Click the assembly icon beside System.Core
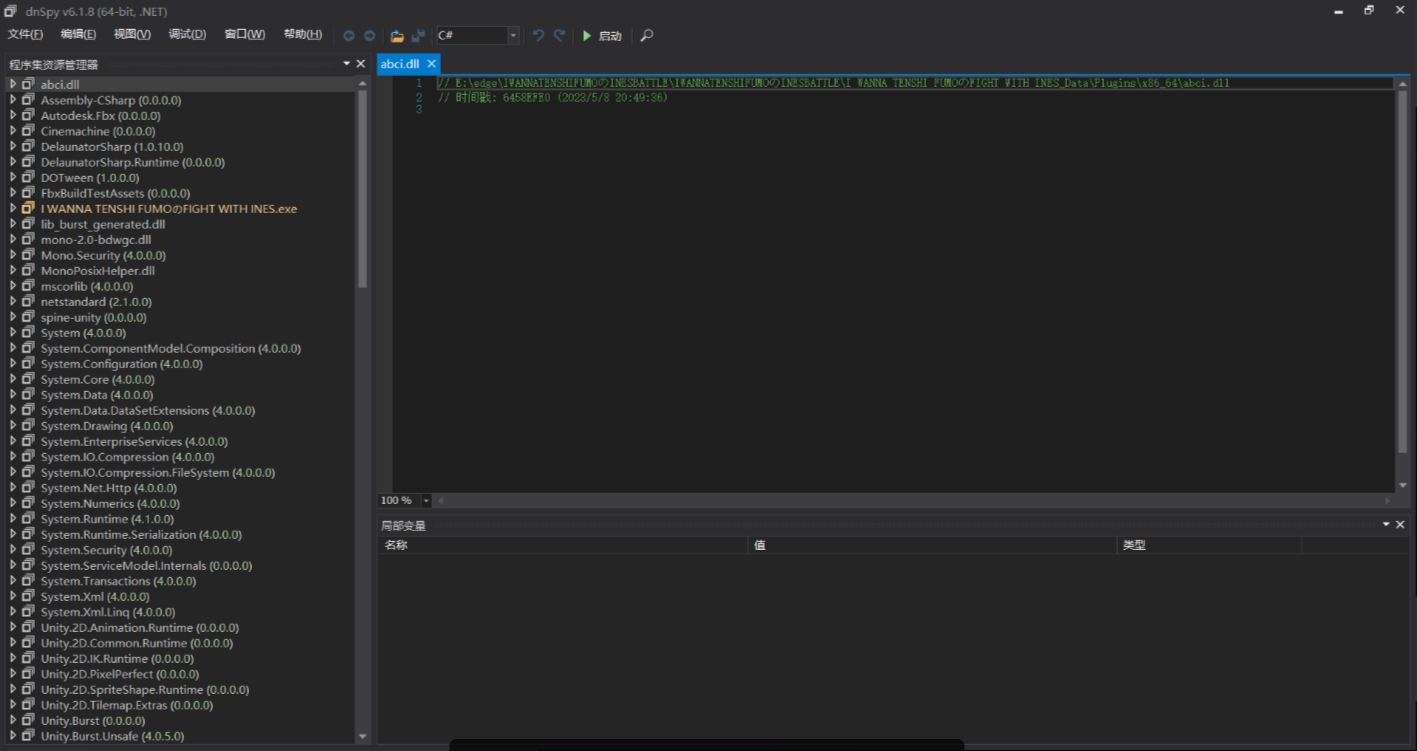This screenshot has height=751, width=1417. (x=28, y=379)
